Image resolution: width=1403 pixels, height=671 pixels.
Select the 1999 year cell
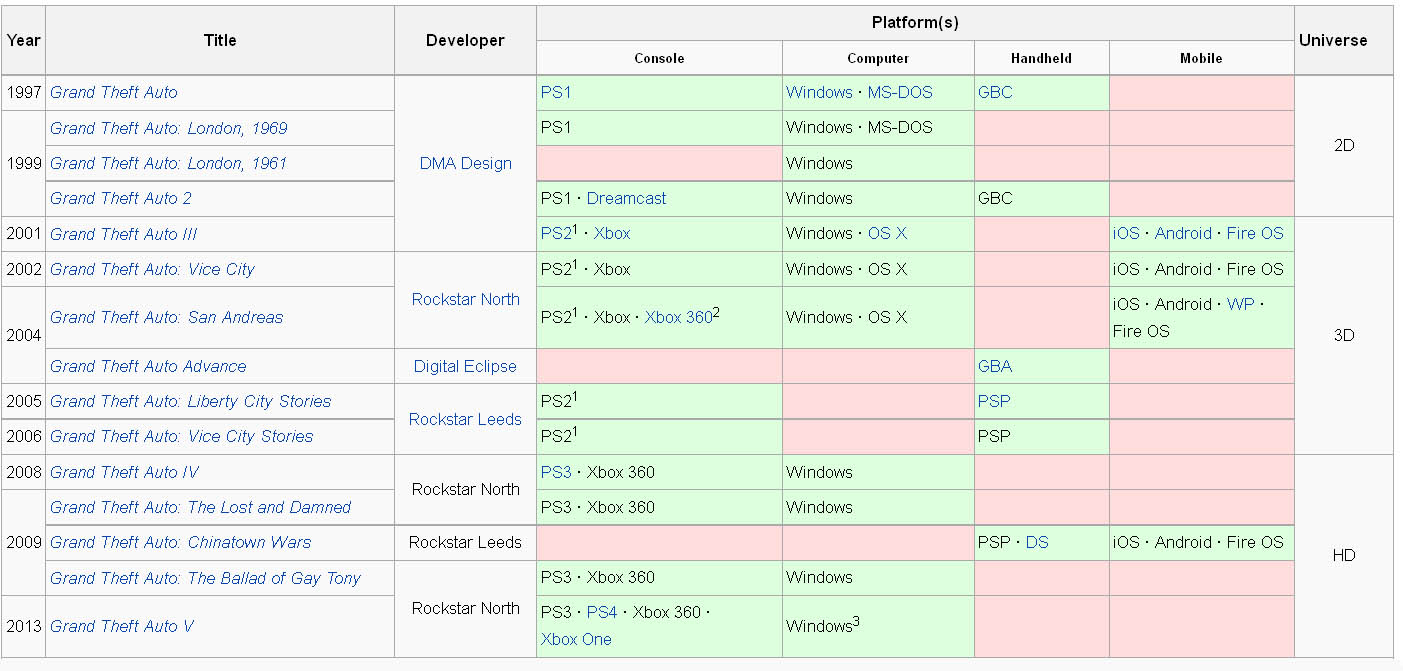click(x=24, y=163)
